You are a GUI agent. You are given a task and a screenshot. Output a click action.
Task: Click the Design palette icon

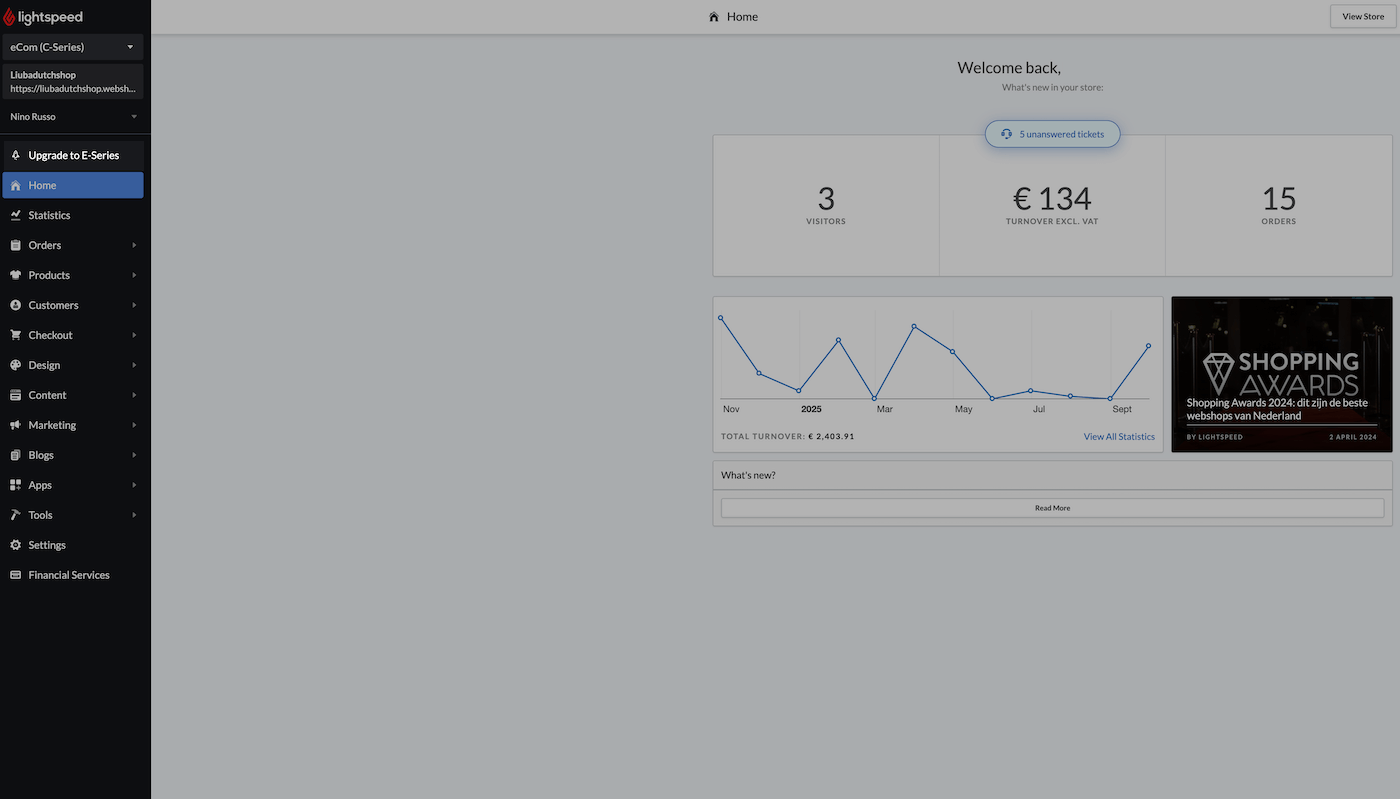15,365
